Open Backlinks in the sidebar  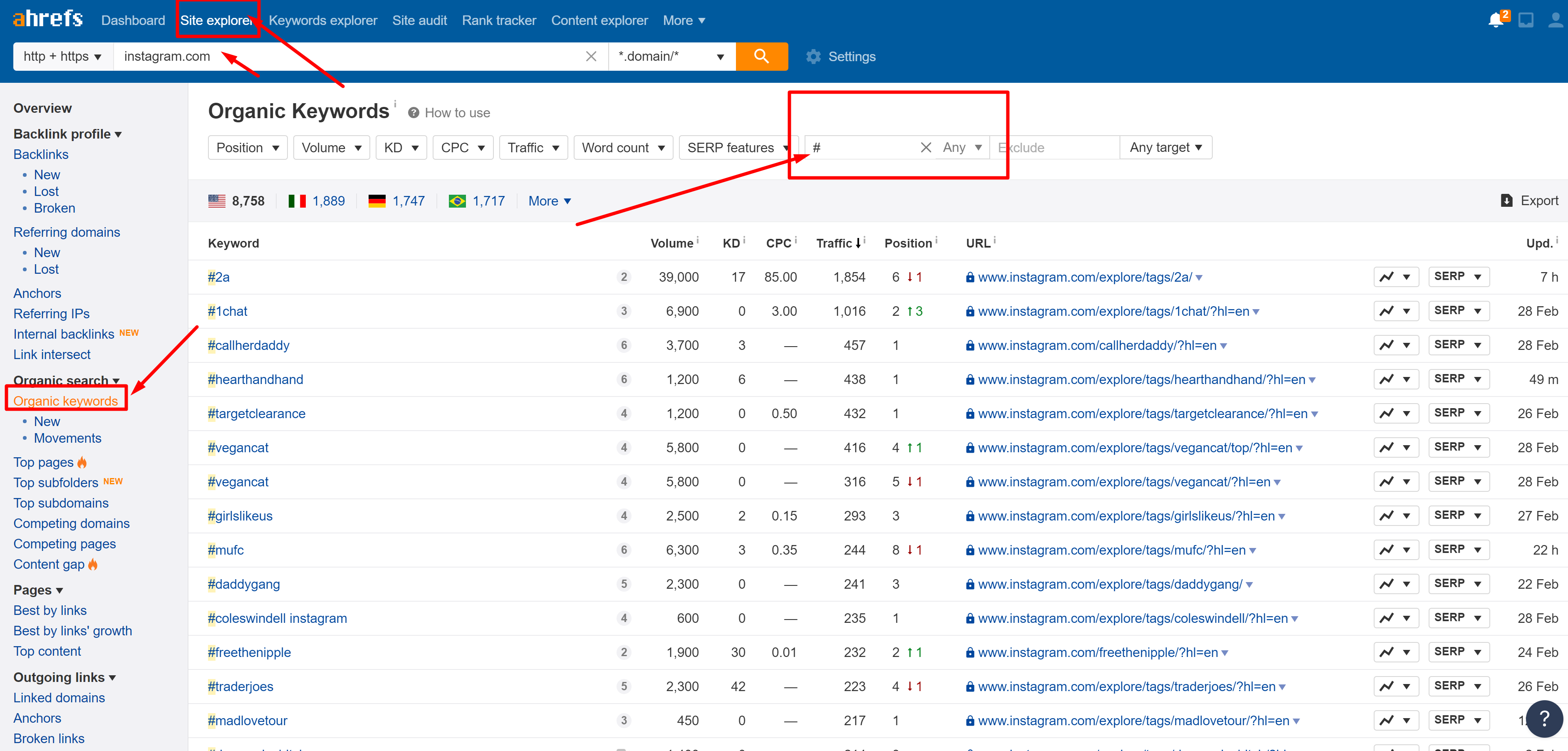(x=41, y=154)
